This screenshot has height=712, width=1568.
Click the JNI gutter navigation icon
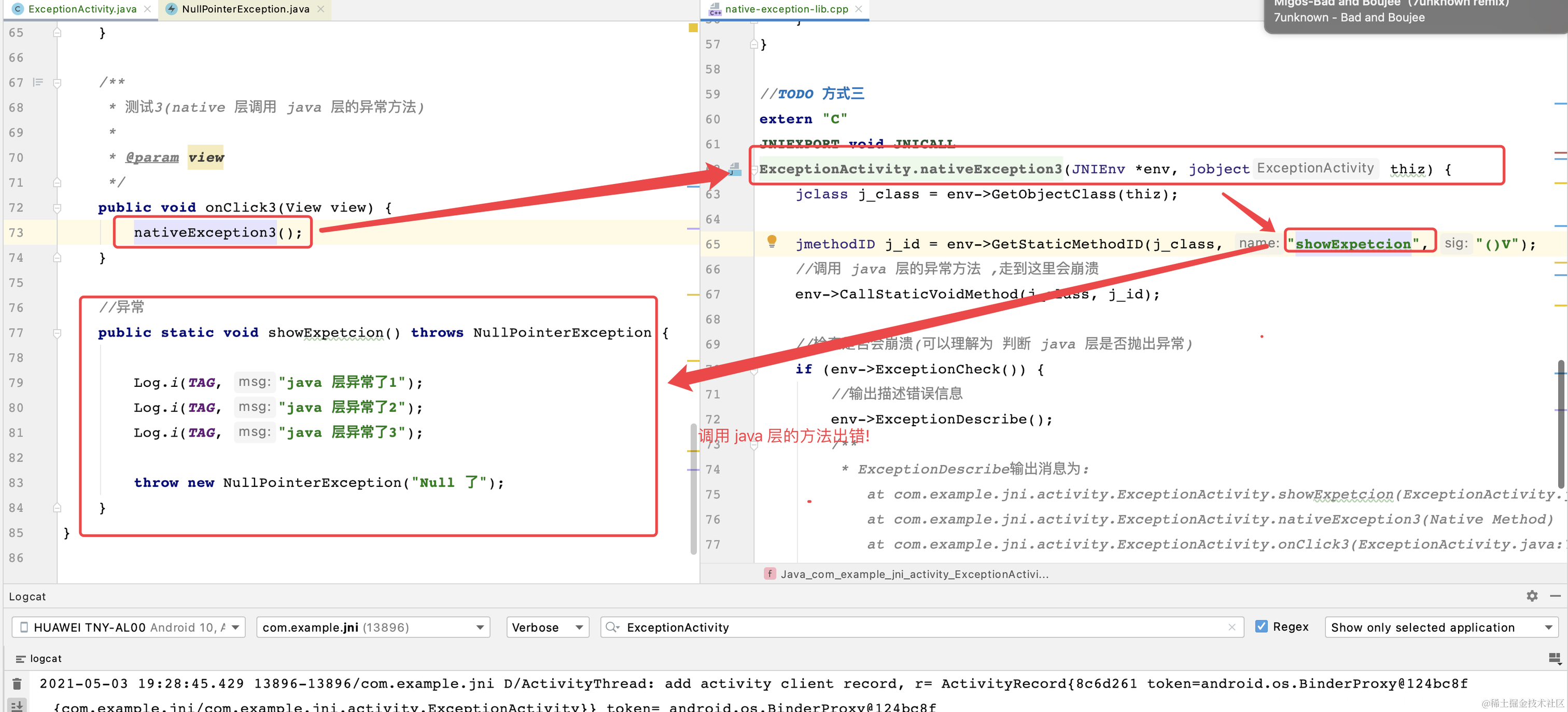click(x=735, y=169)
